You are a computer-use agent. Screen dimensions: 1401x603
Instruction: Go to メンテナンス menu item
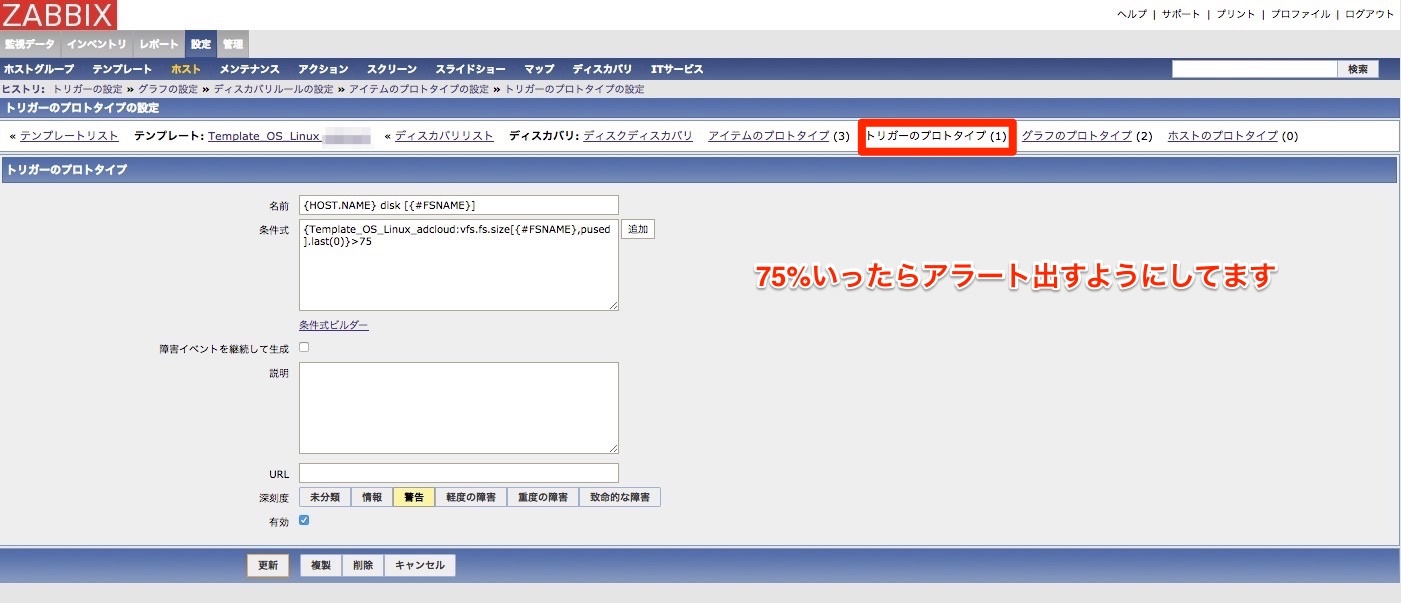click(x=249, y=69)
